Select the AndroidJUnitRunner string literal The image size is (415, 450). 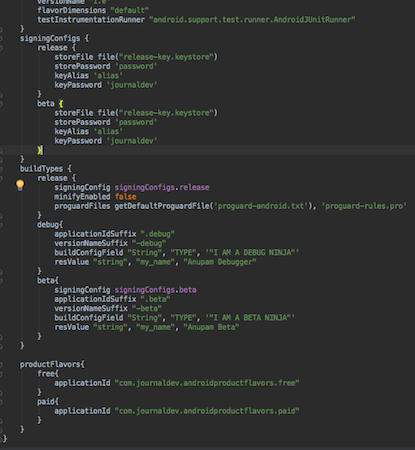tap(252, 20)
